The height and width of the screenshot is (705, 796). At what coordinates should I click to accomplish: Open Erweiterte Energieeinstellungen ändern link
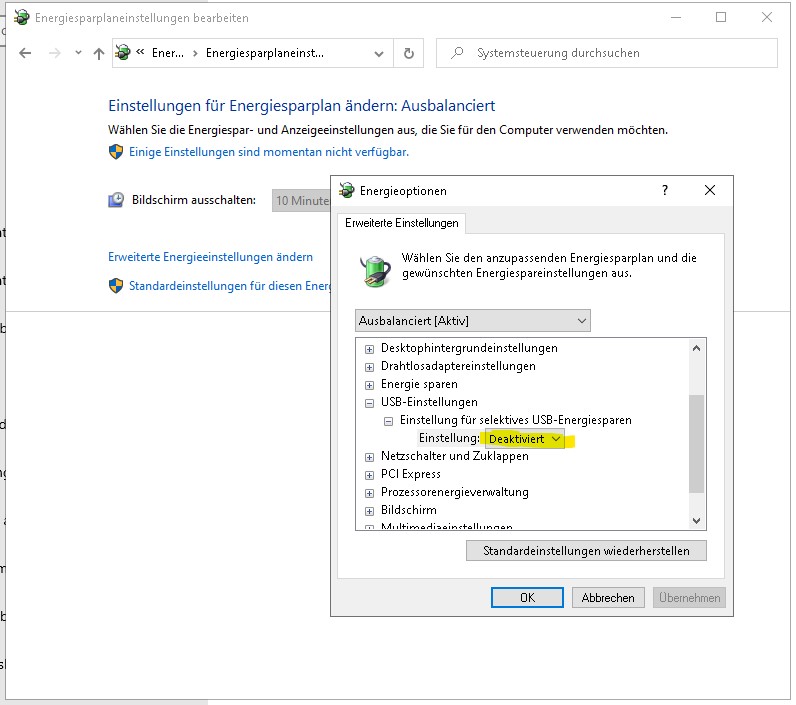[x=210, y=257]
